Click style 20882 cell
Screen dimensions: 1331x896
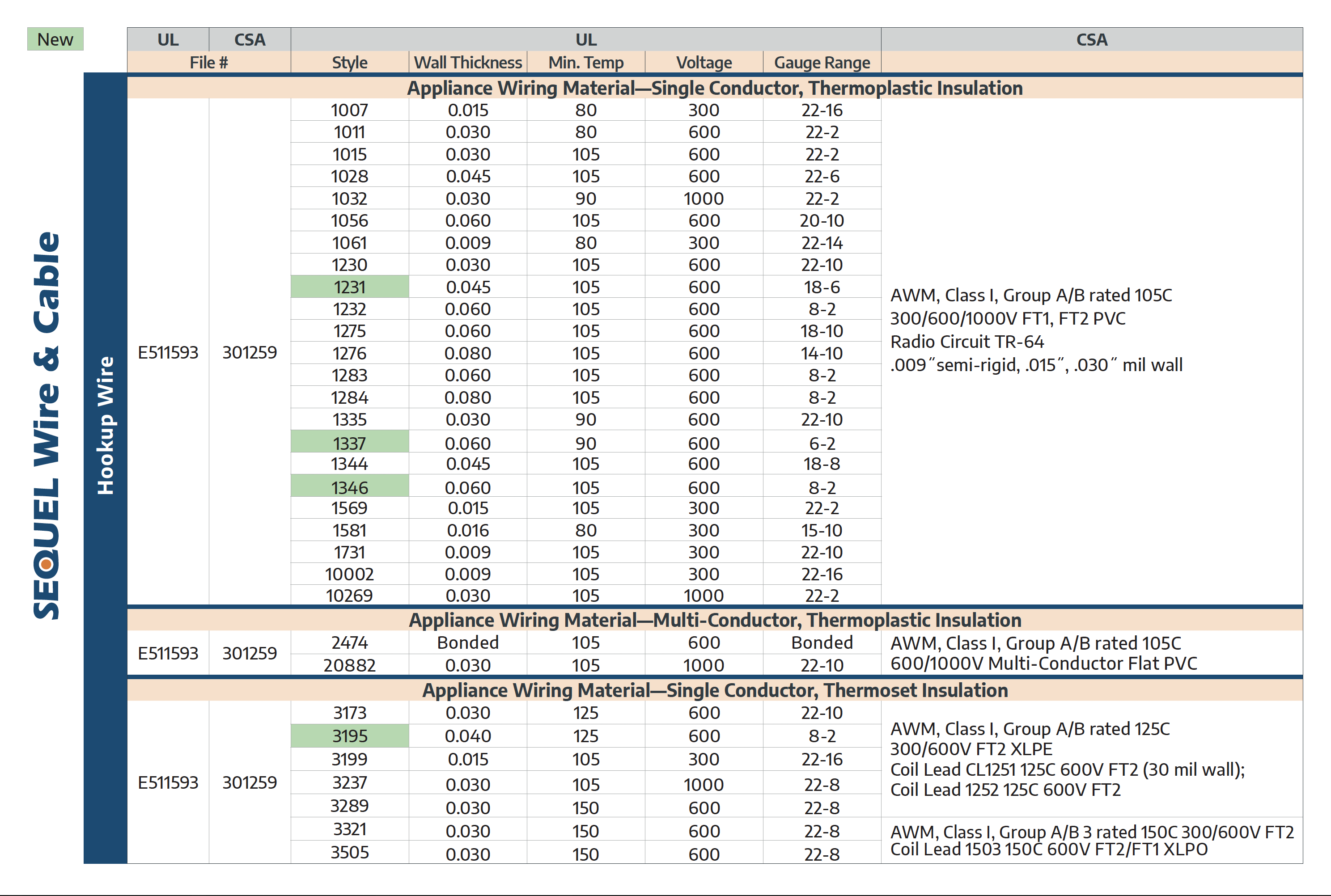(x=349, y=665)
